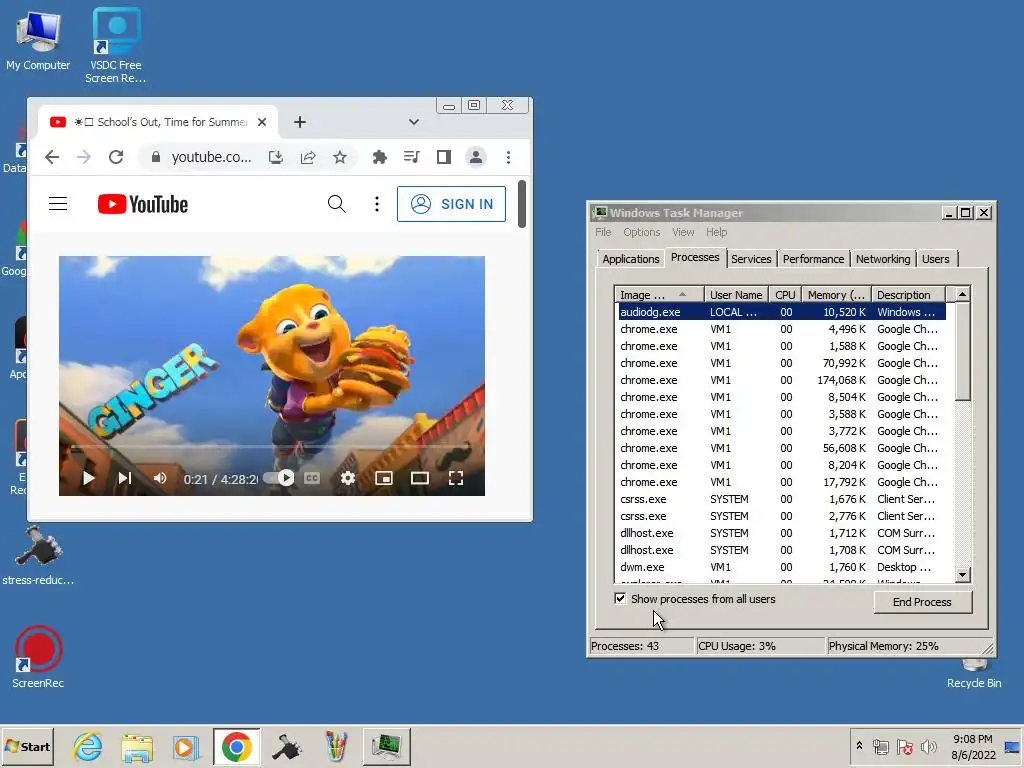Open video settings gear
Viewport: 1024px width, 768px height.
click(348, 478)
